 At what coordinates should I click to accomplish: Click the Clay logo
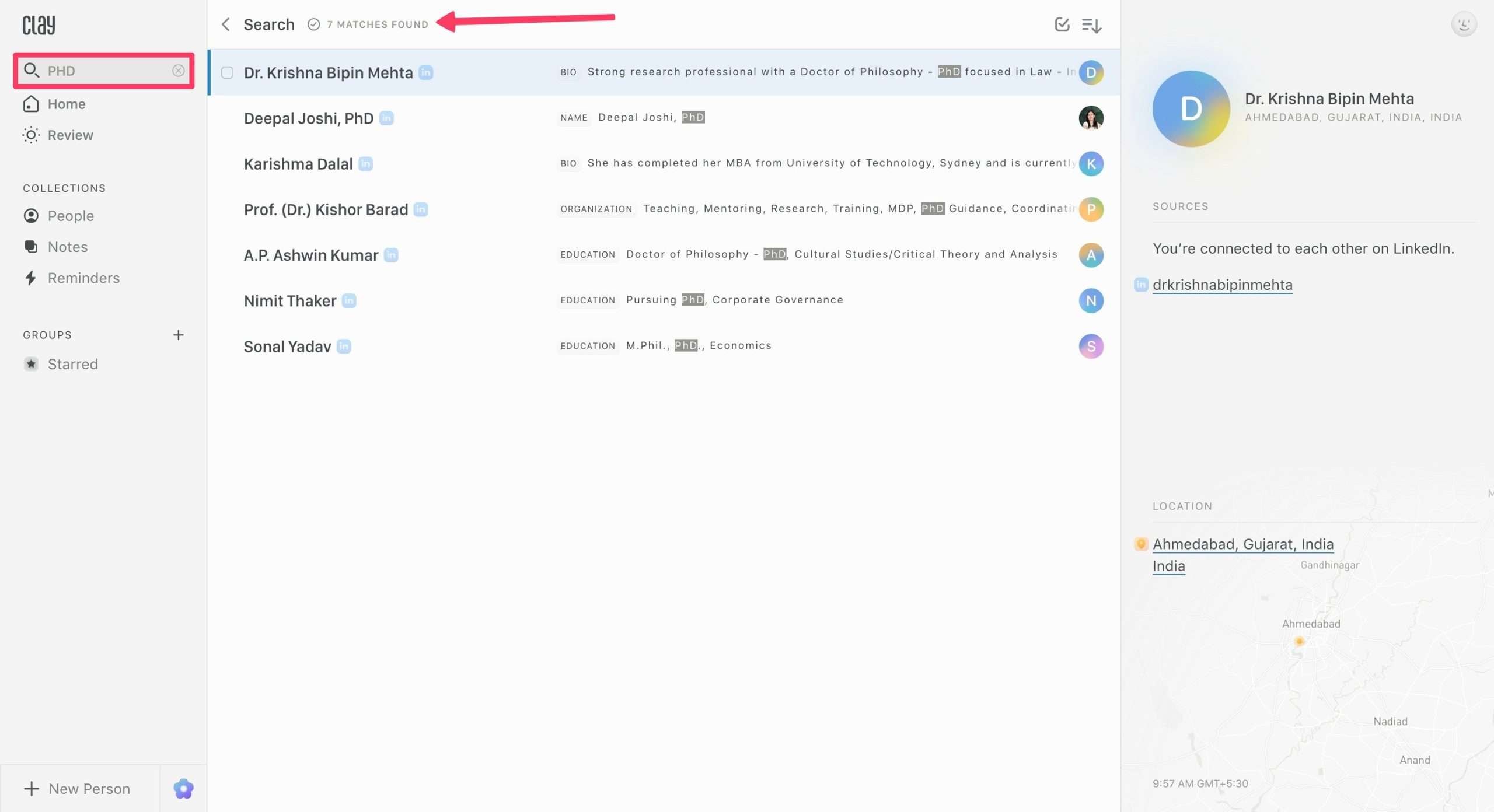click(39, 24)
